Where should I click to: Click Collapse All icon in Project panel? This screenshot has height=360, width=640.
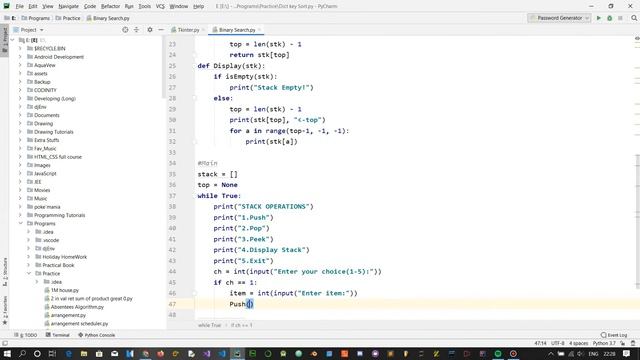click(136, 30)
